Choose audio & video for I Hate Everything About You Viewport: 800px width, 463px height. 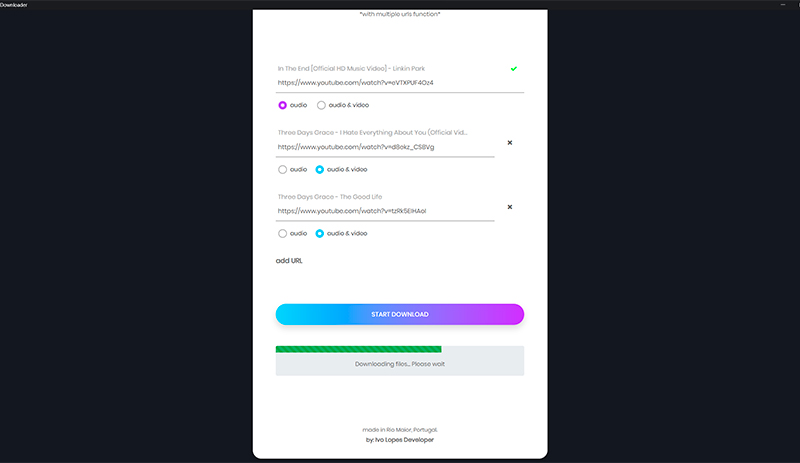[319, 169]
